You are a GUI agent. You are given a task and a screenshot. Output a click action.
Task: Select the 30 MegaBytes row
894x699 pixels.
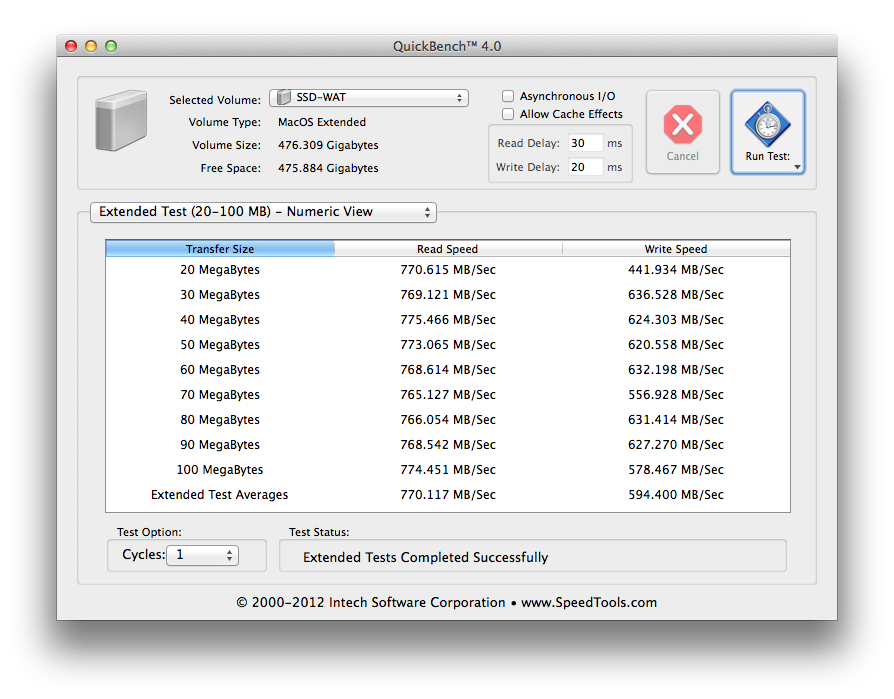(448, 295)
